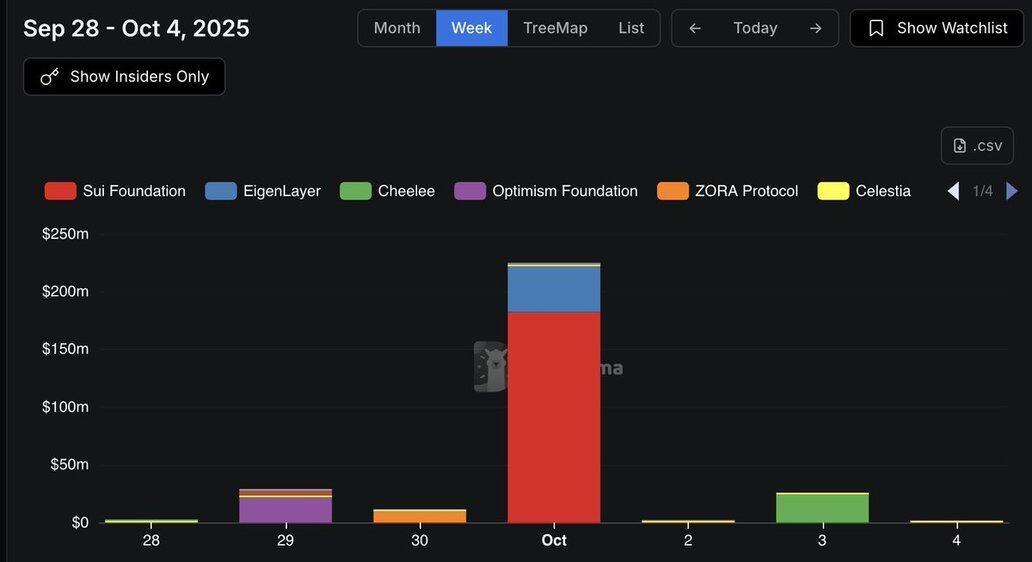Click the file download icon beside .csv

[x=960, y=145]
